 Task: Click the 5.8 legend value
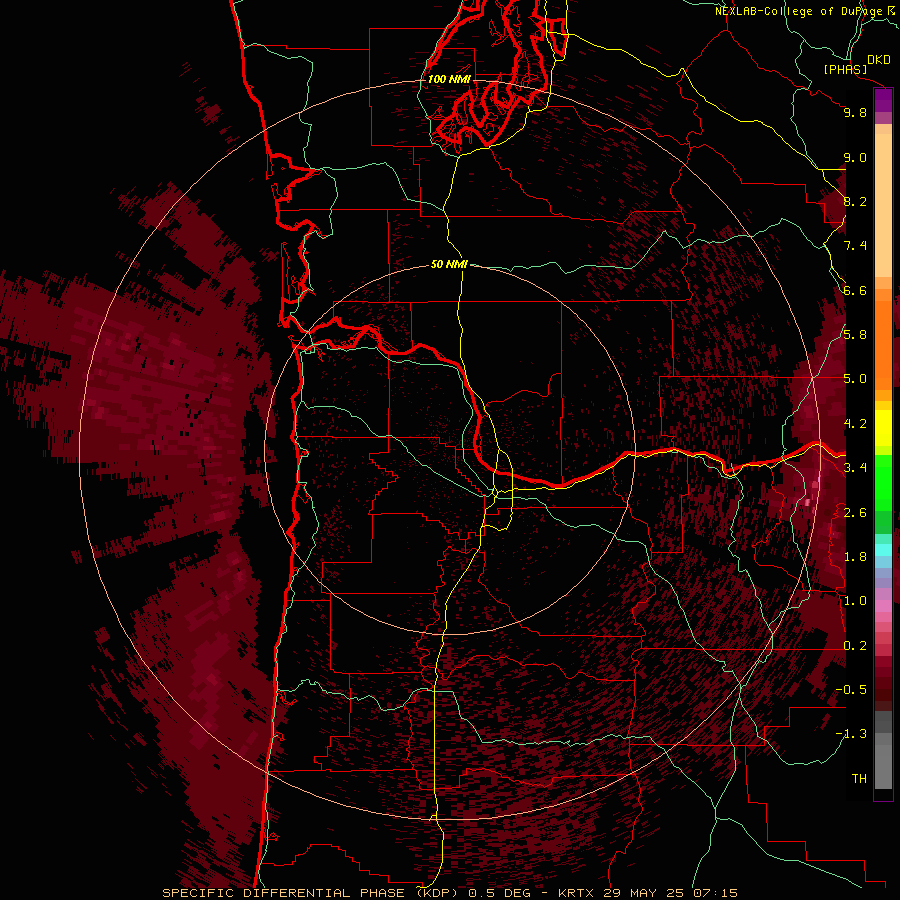(x=855, y=335)
